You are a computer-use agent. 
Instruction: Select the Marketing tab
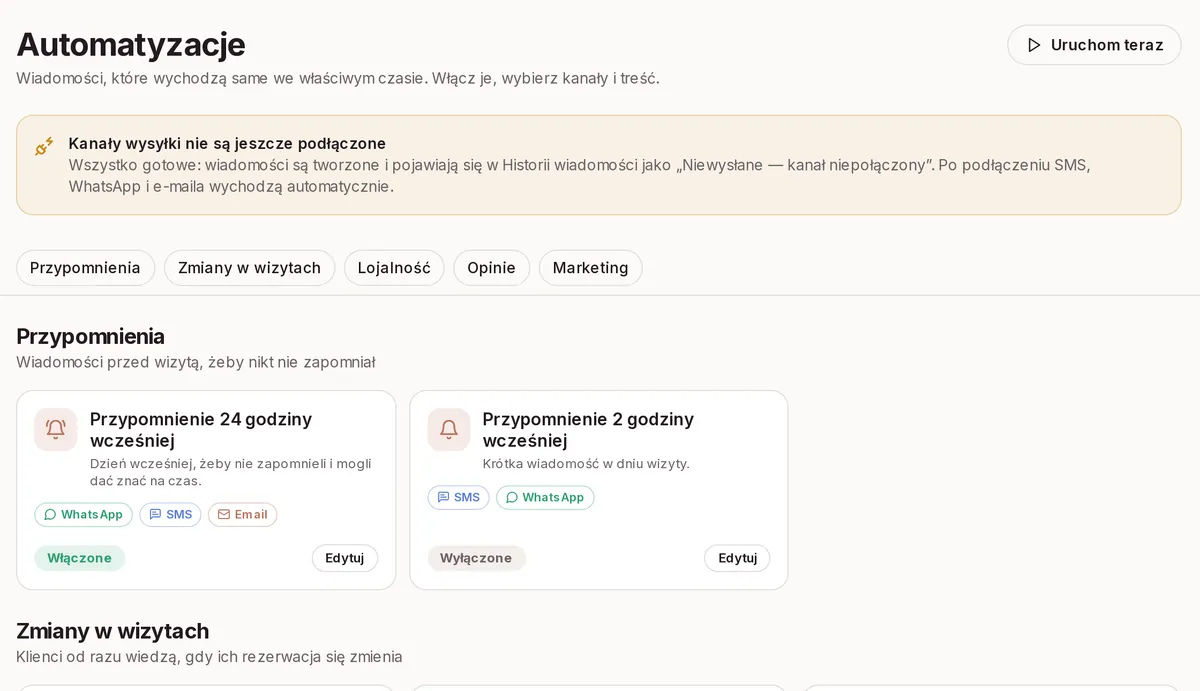pos(591,268)
